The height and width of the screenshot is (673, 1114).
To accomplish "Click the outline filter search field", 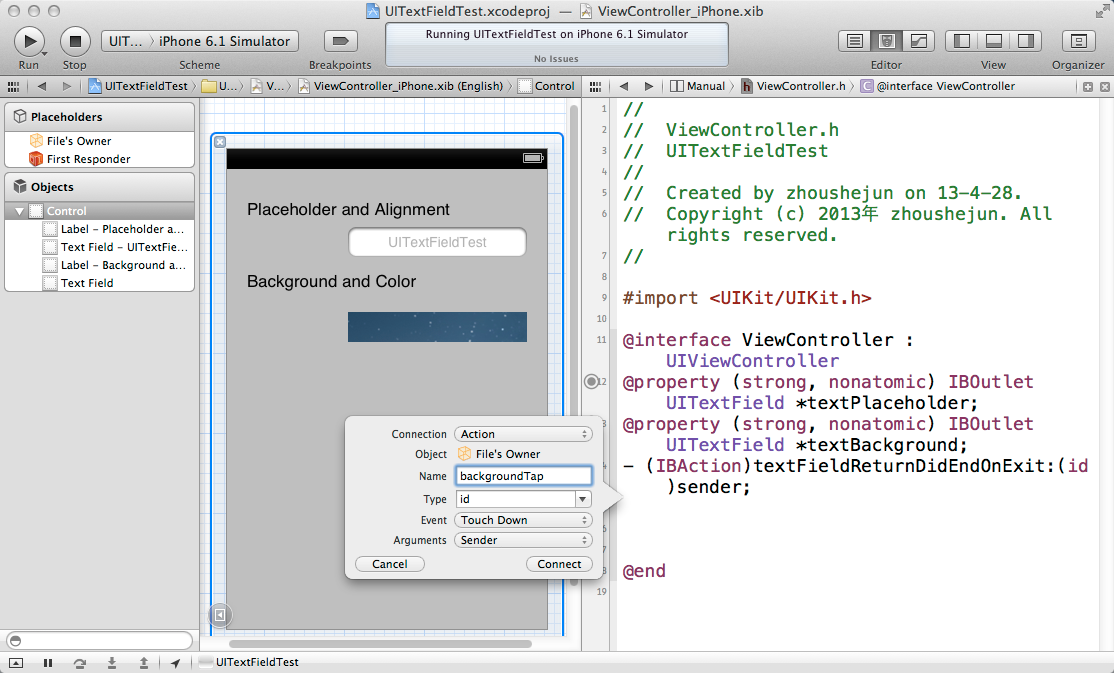I will pos(99,640).
